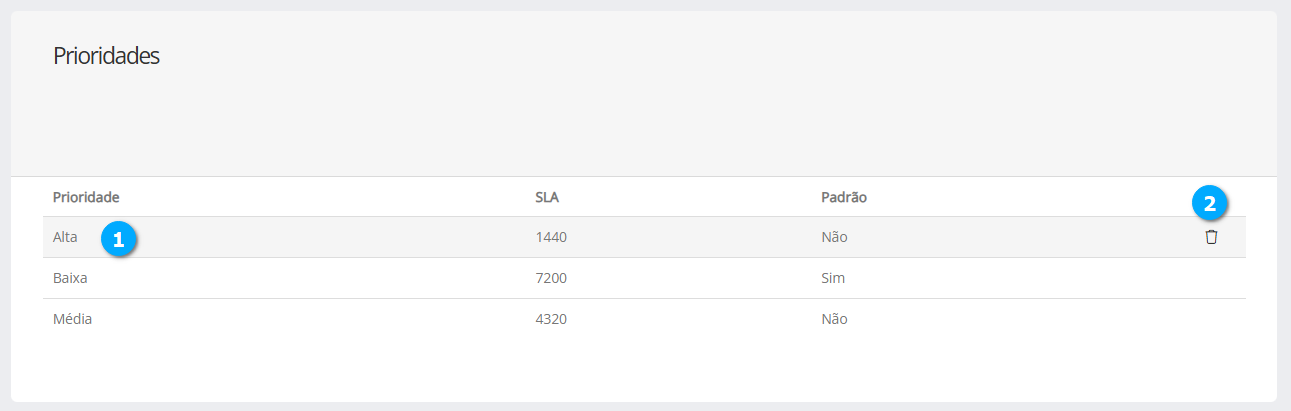Sort by the SLA column header
The width and height of the screenshot is (1291, 411).
548,197
